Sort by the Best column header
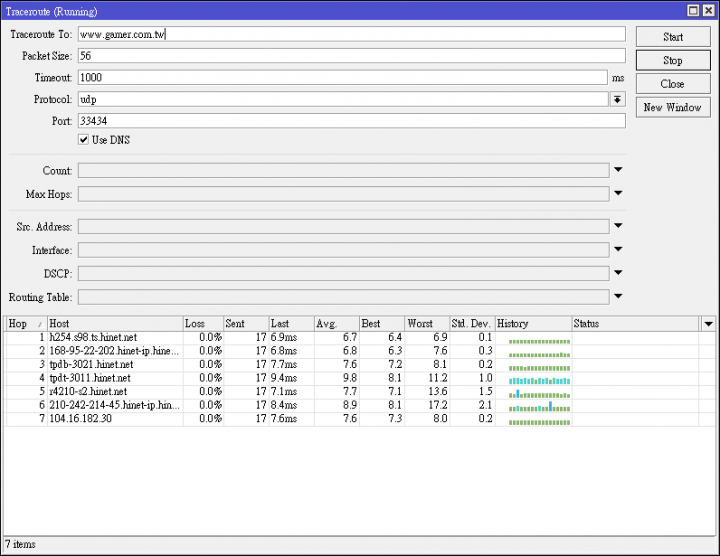 [382, 324]
